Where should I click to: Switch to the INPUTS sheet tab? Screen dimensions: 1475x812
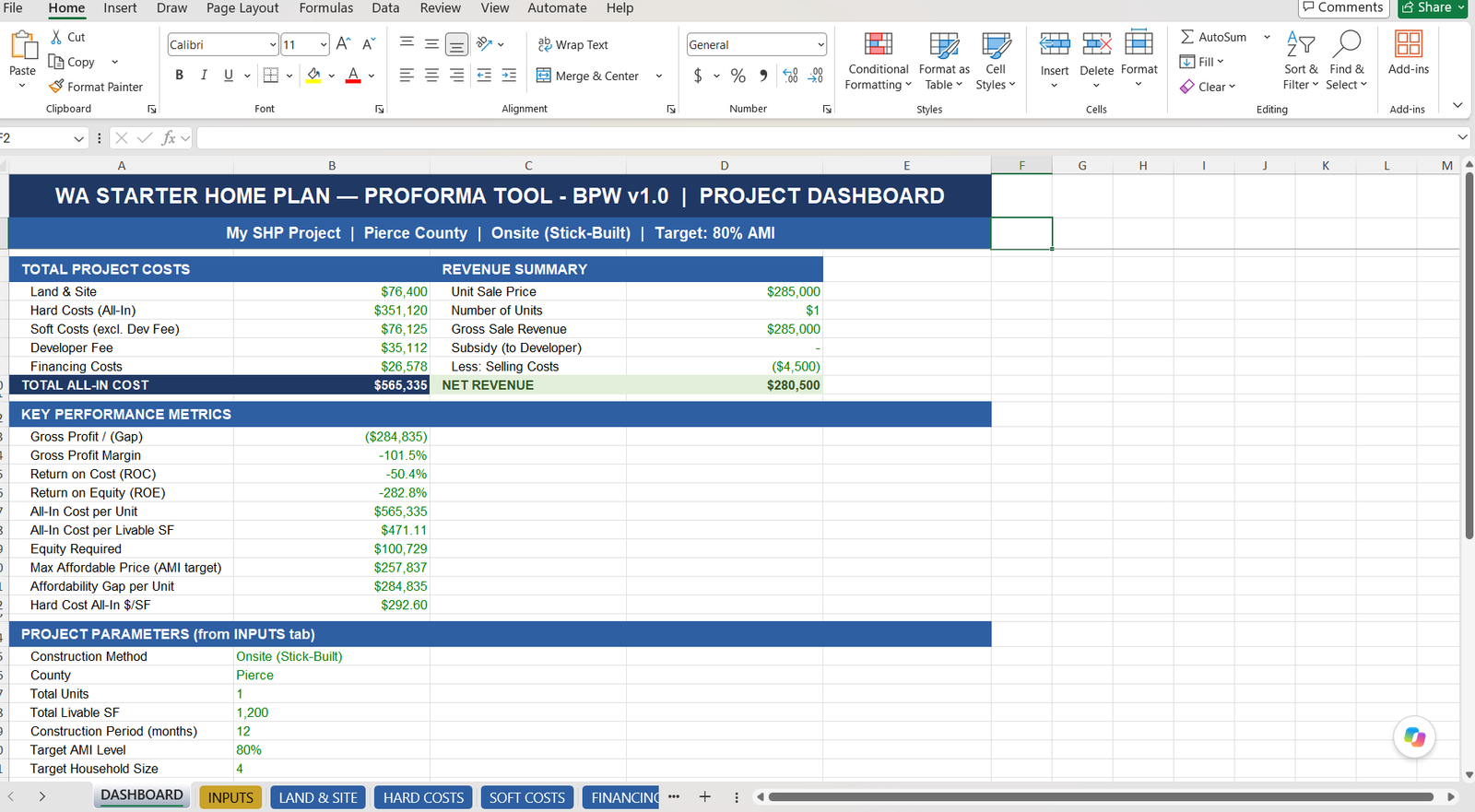(x=230, y=797)
